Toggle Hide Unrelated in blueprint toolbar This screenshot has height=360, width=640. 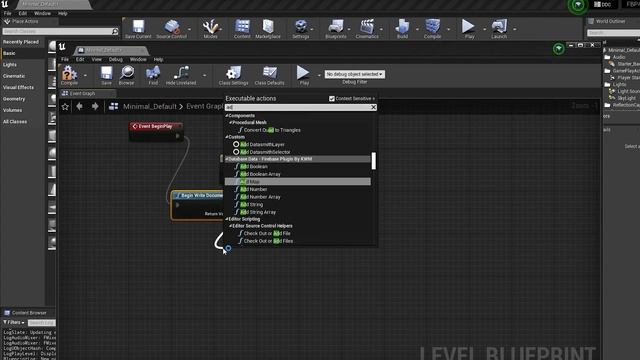181,76
